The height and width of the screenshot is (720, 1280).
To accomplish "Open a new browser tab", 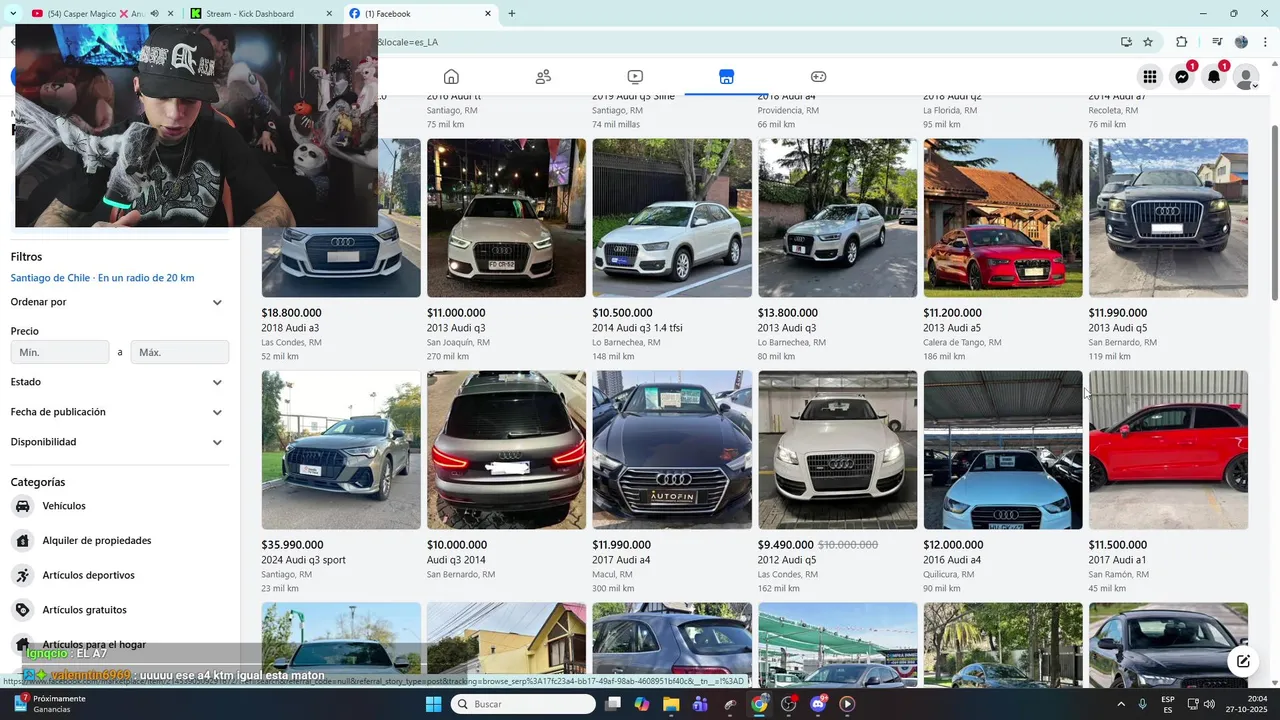I will tap(512, 14).
